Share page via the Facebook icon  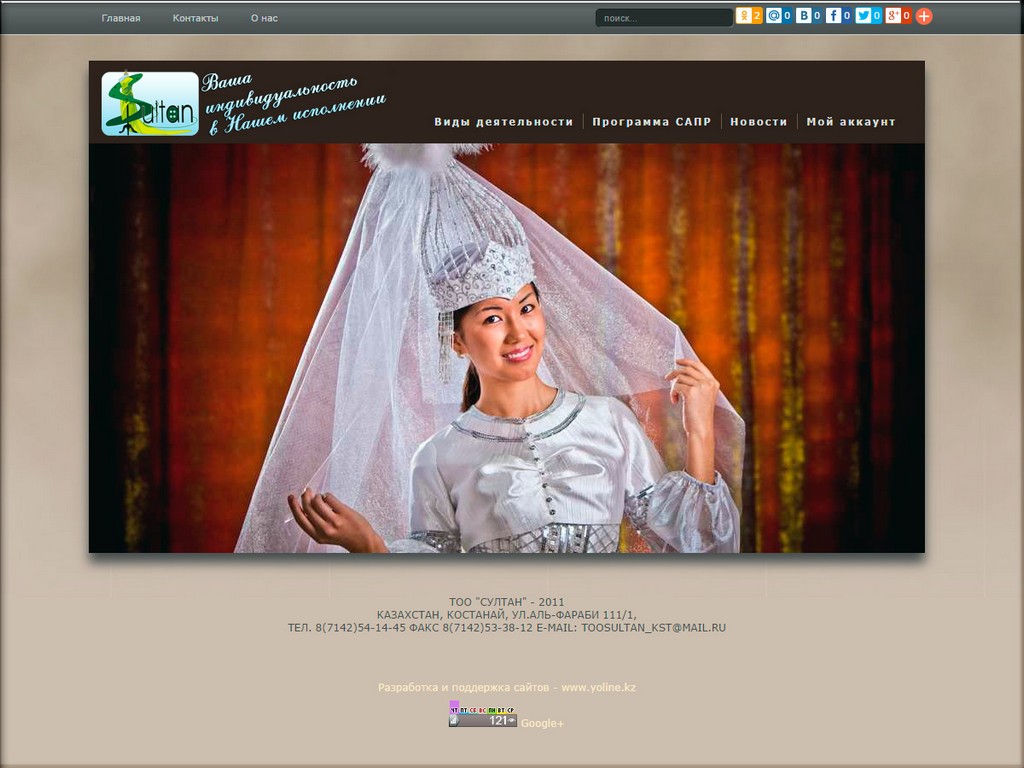pos(833,16)
